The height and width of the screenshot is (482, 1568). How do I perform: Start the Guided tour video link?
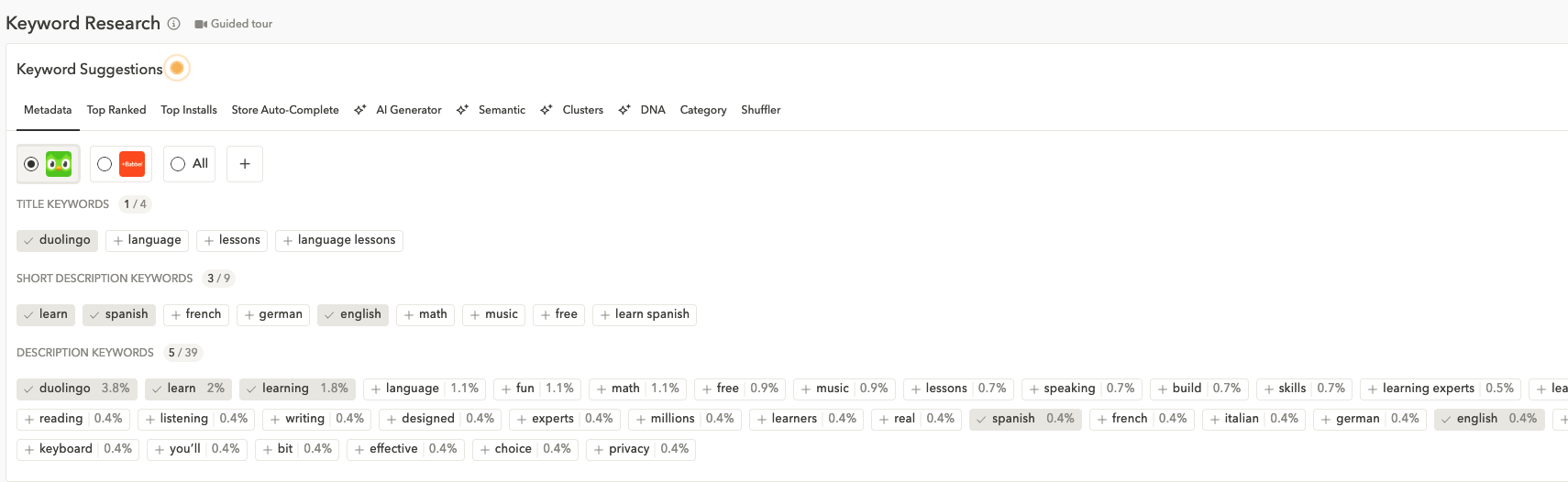[233, 24]
